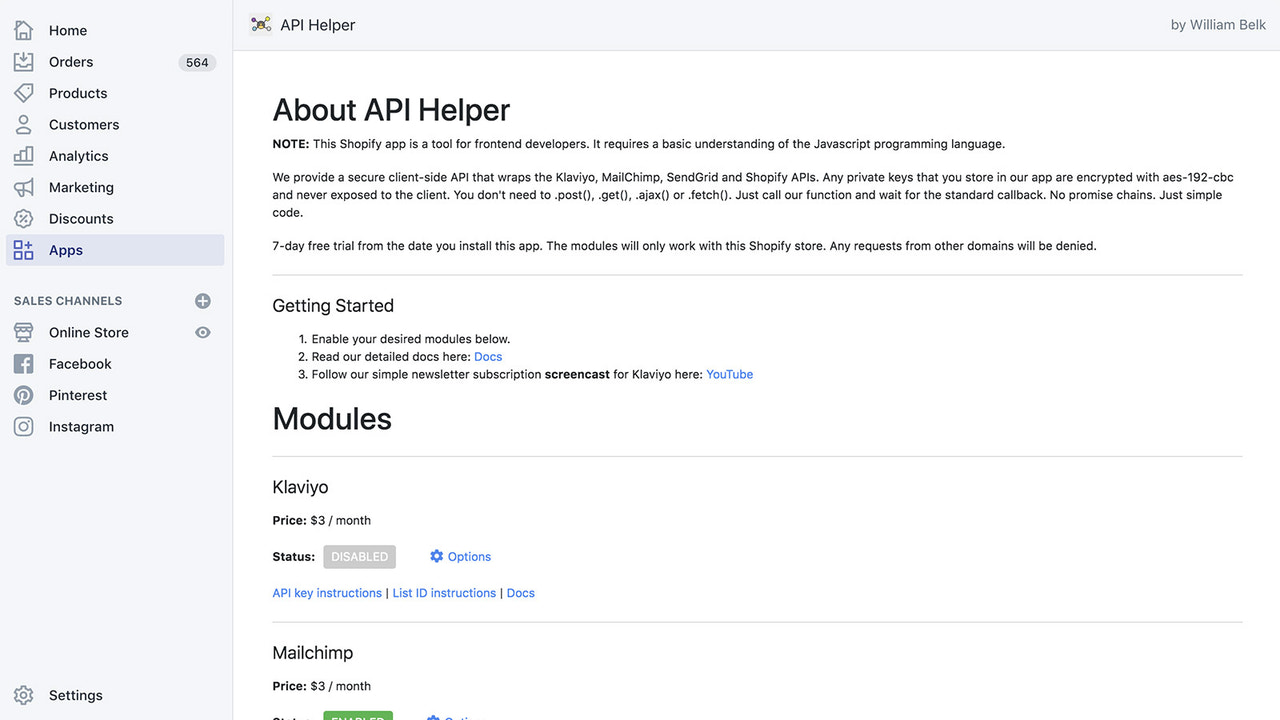Add a new sales channel with plus icon
This screenshot has width=1280, height=720.
[202, 300]
